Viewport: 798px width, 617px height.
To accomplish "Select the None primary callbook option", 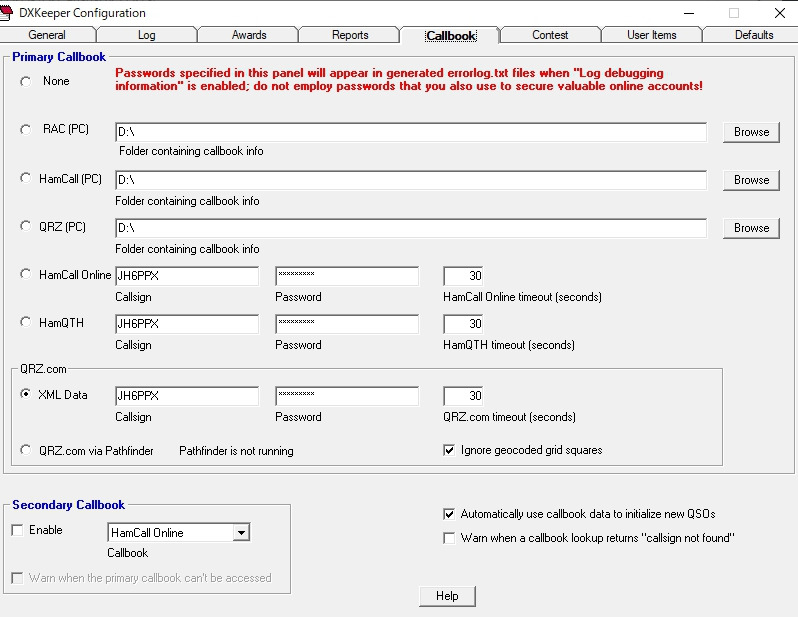I will coord(25,81).
